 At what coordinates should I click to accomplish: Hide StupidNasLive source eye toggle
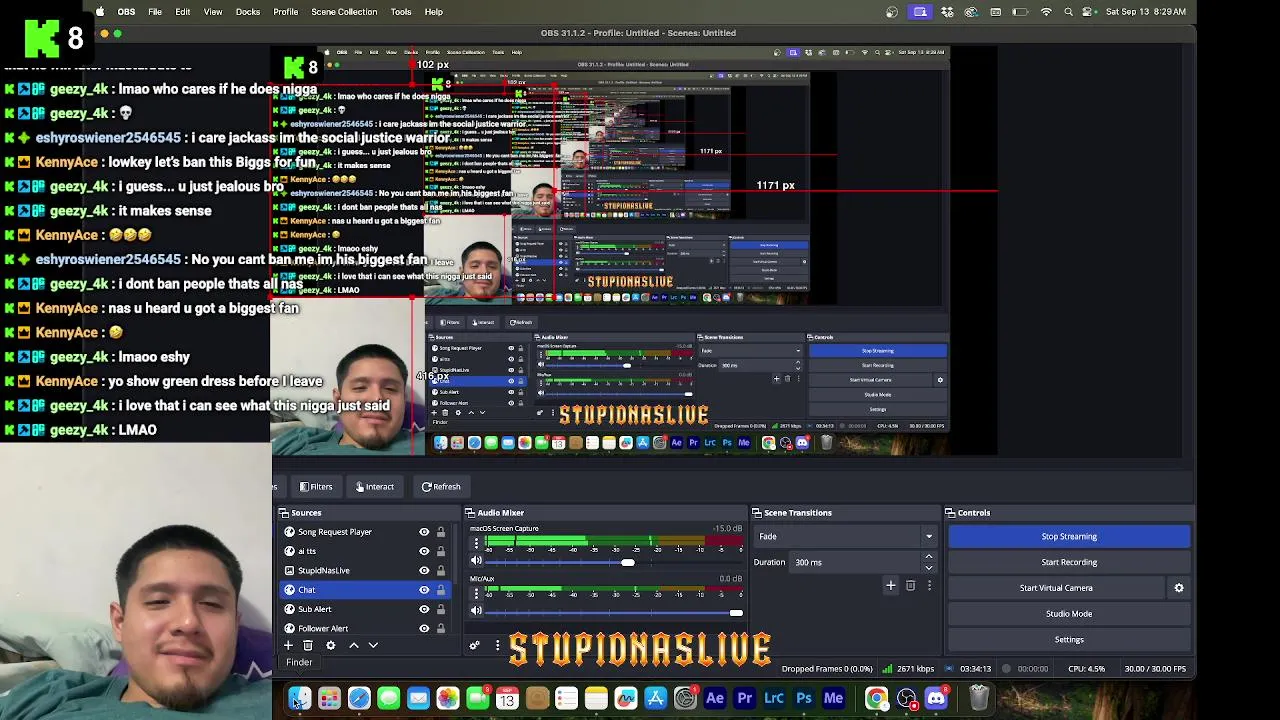click(x=424, y=570)
